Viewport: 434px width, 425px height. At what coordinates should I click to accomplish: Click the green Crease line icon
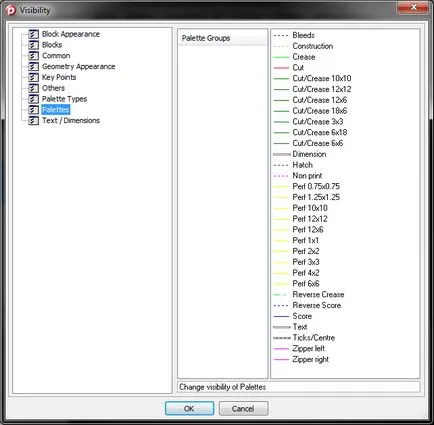point(281,57)
